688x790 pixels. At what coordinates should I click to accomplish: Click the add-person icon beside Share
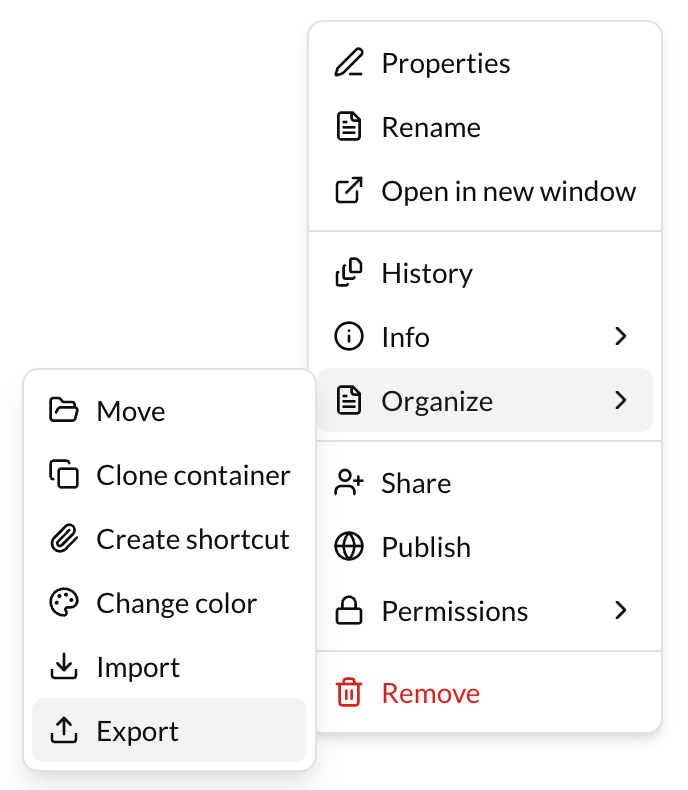(x=348, y=484)
